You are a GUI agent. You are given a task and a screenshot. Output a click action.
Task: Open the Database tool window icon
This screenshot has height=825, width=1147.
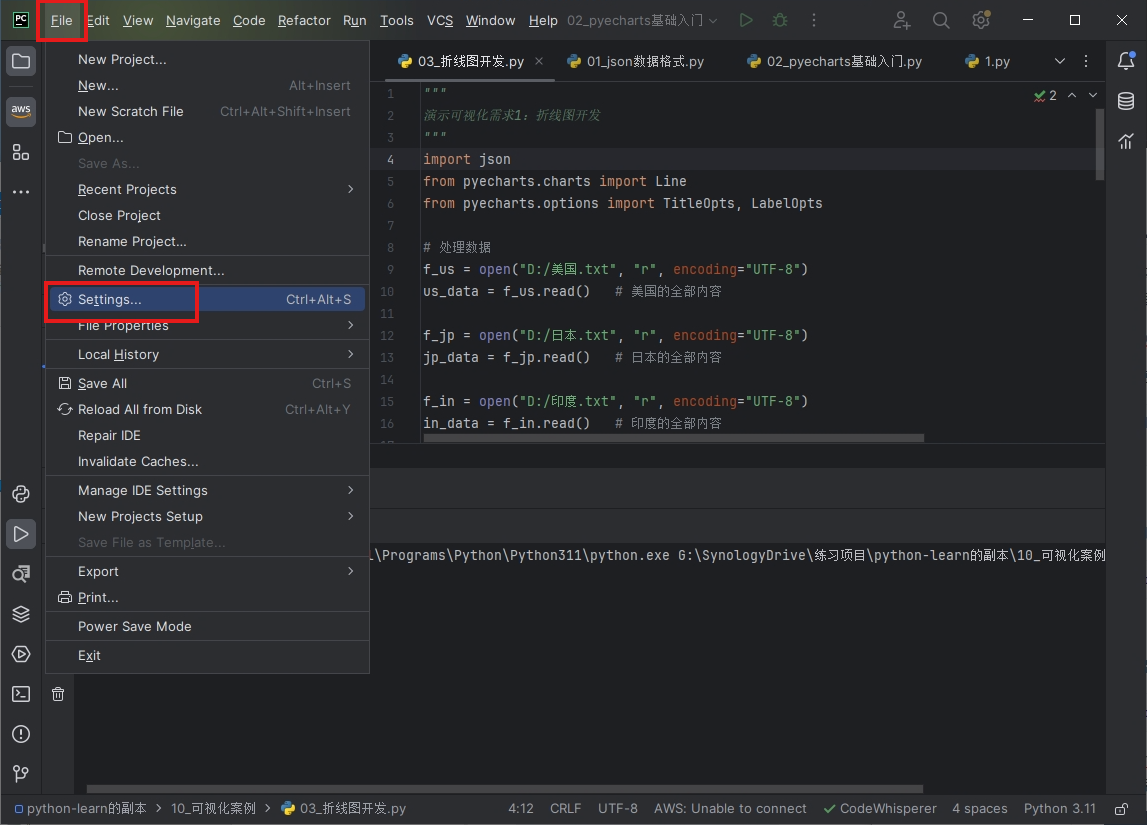(x=1126, y=101)
